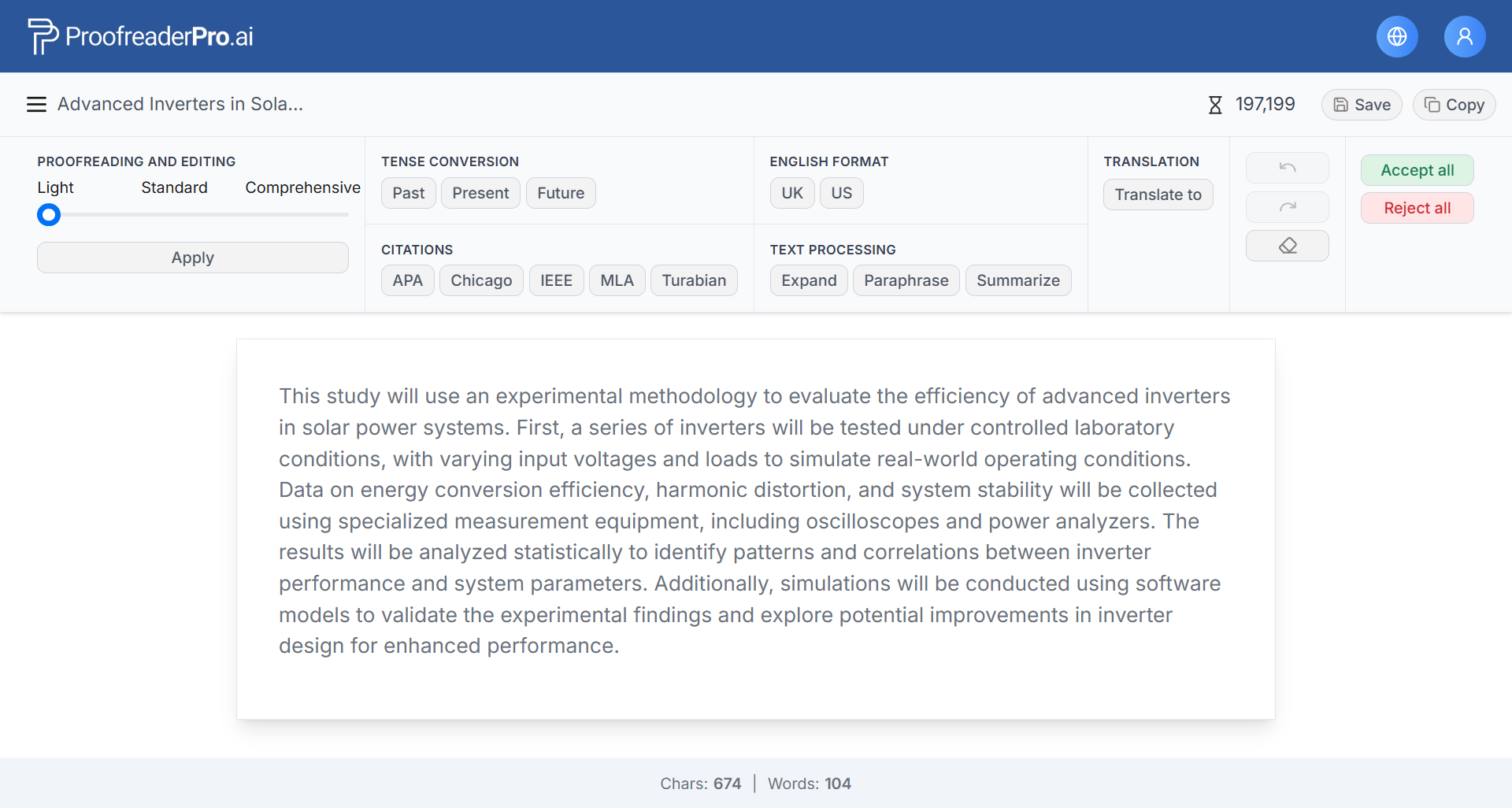Choose the Paraphrase text processing option

[x=906, y=280]
